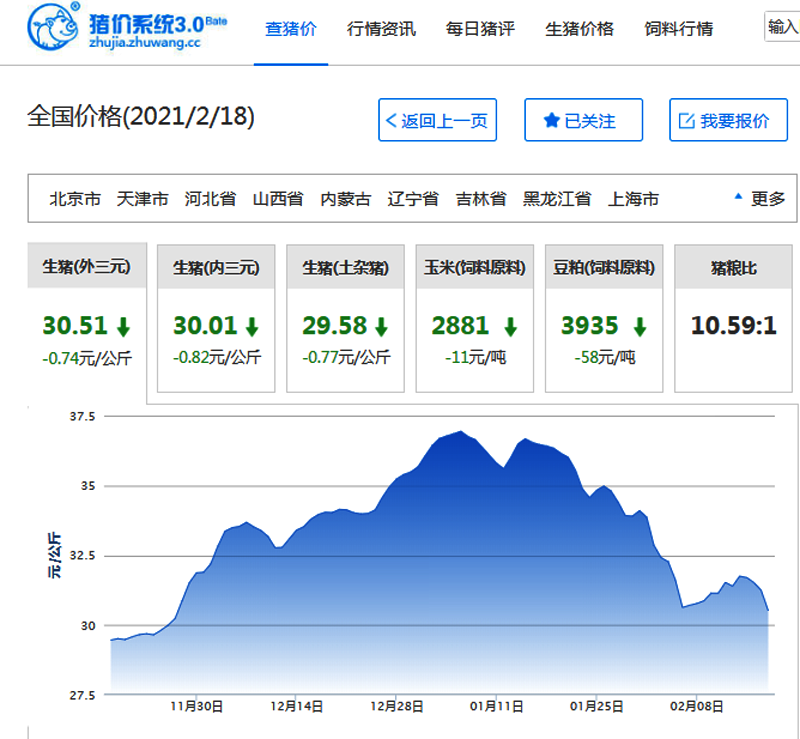
Task: Click the 10.59:1 ratio value
Action: pos(733,325)
